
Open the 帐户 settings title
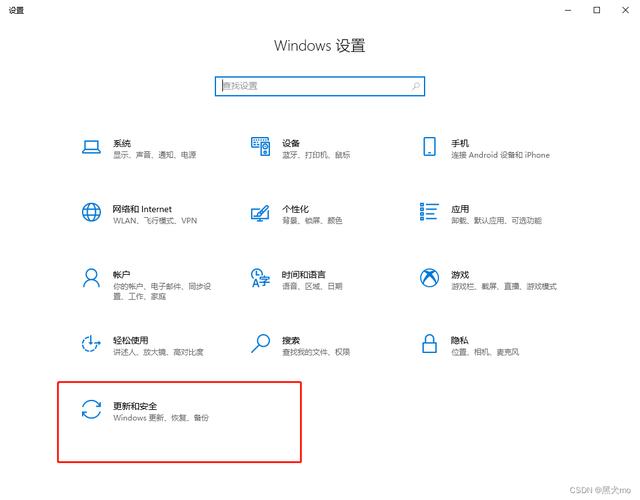click(x=122, y=275)
